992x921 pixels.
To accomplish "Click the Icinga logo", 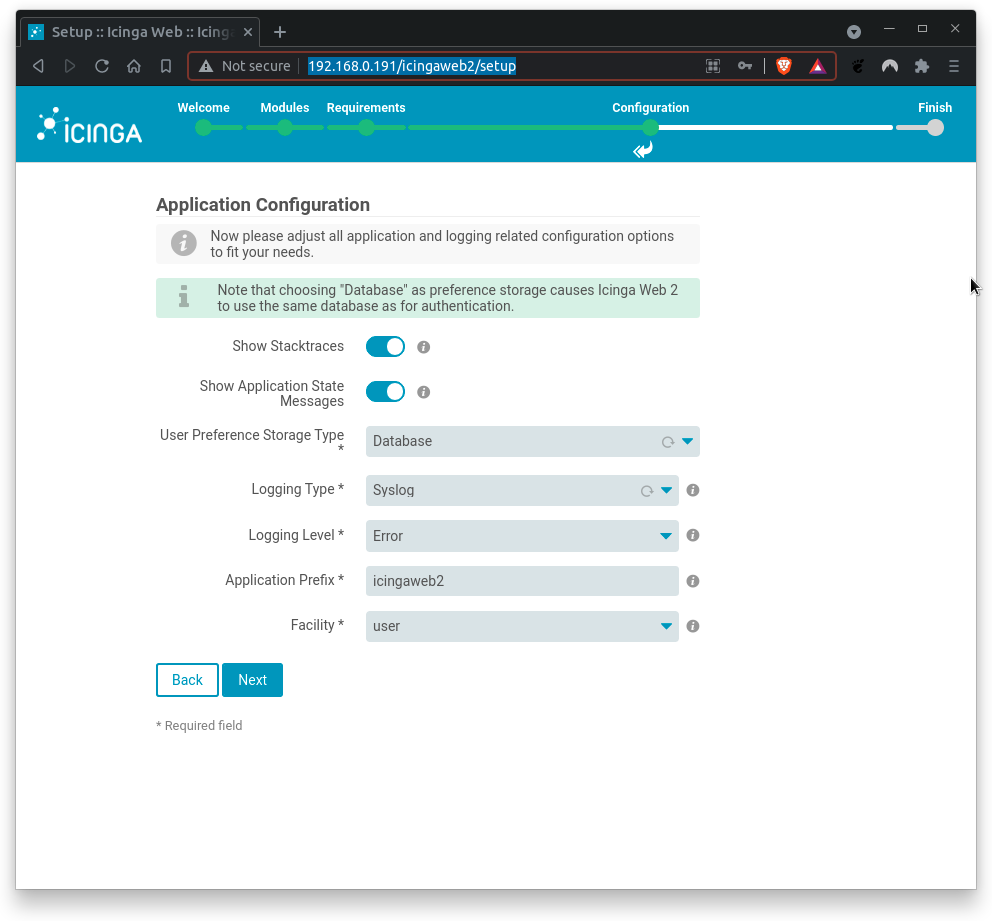I will [88, 124].
